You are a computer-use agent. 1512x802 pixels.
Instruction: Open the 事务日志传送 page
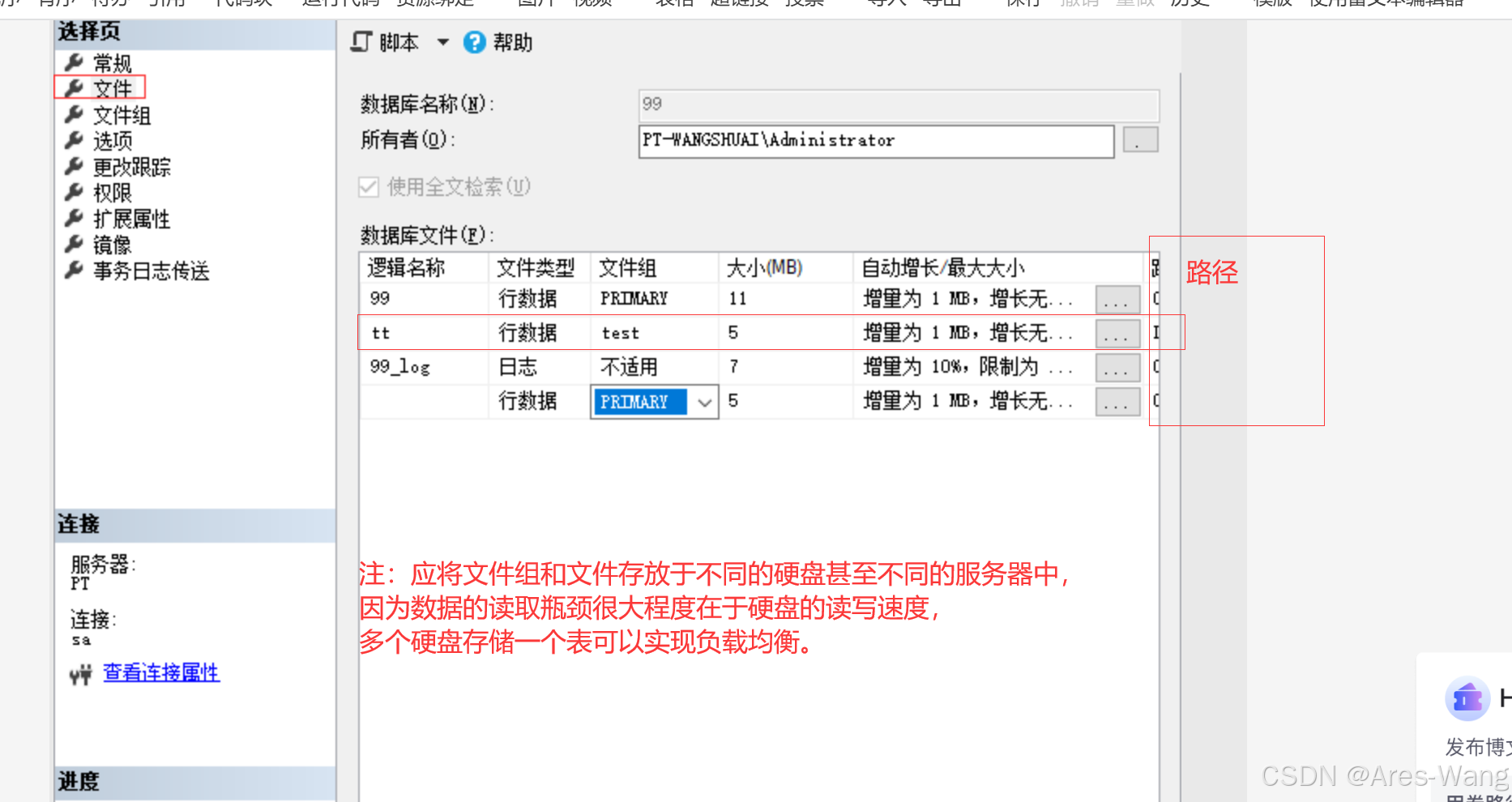151,271
